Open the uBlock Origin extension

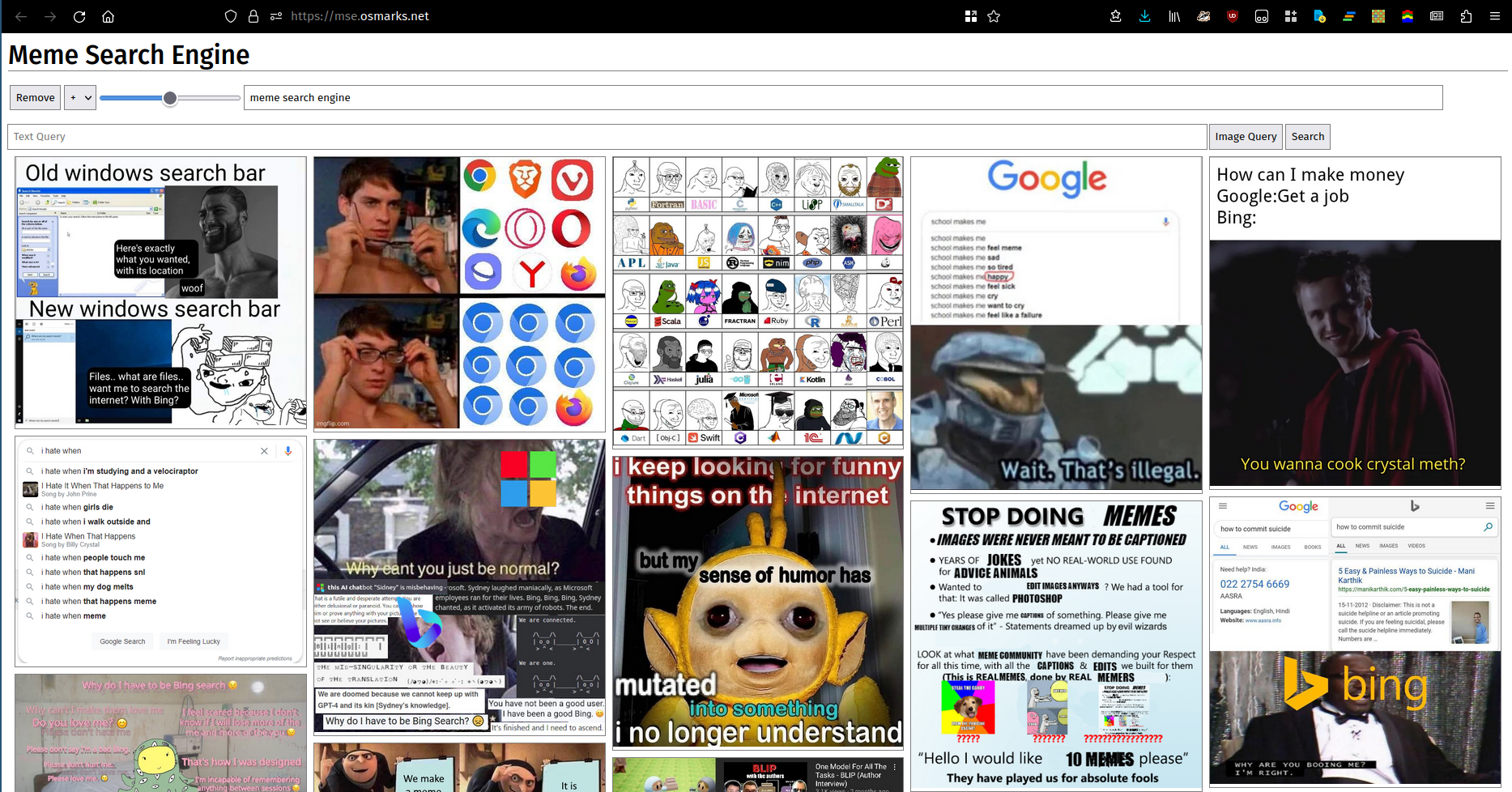(x=1233, y=16)
